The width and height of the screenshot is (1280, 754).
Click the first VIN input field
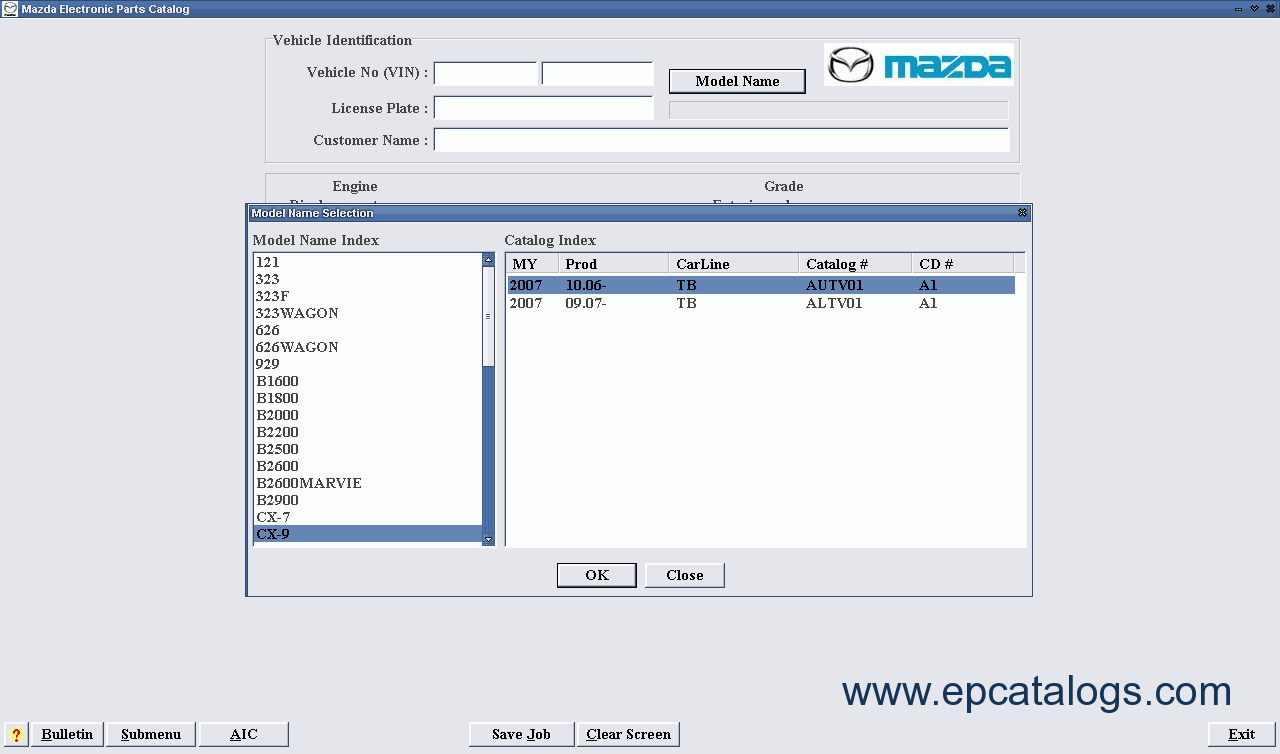486,74
